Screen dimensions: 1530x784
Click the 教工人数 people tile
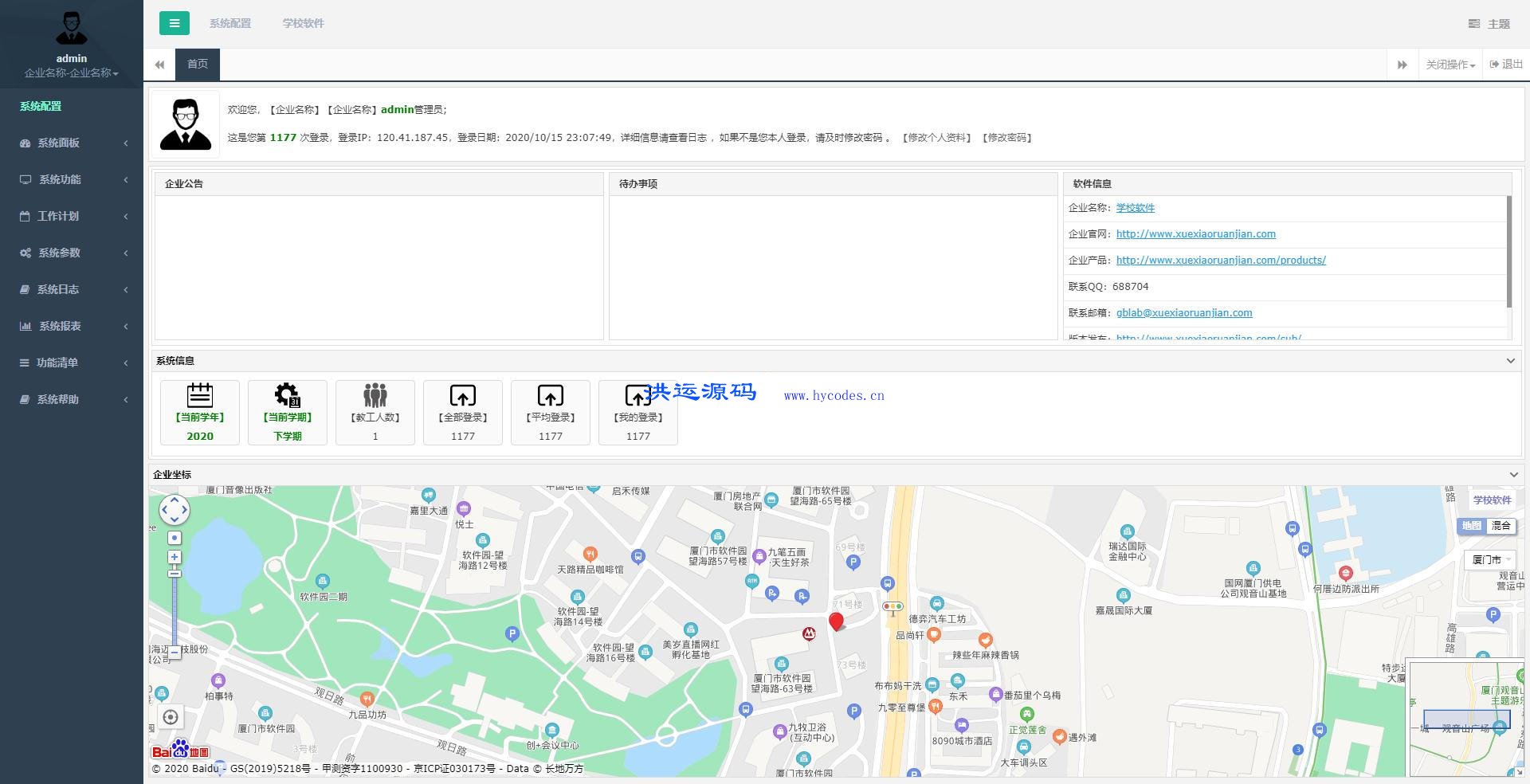pos(375,412)
